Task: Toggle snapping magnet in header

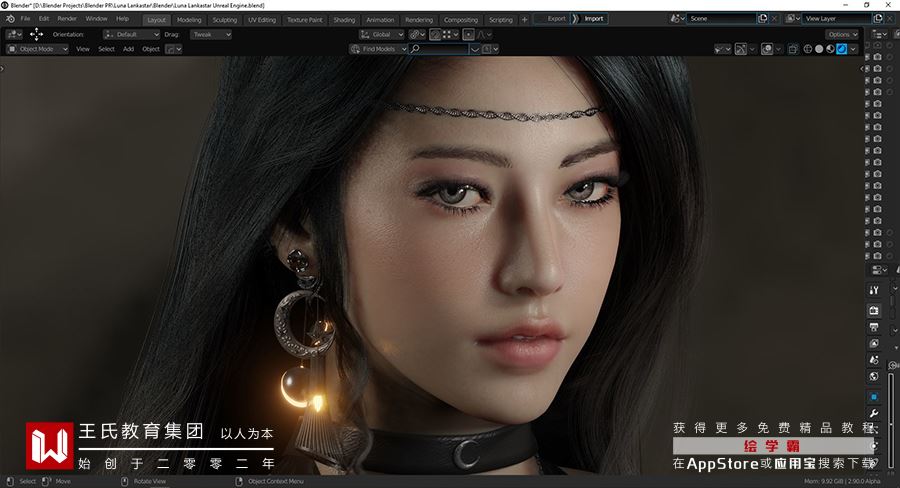Action: pos(435,34)
